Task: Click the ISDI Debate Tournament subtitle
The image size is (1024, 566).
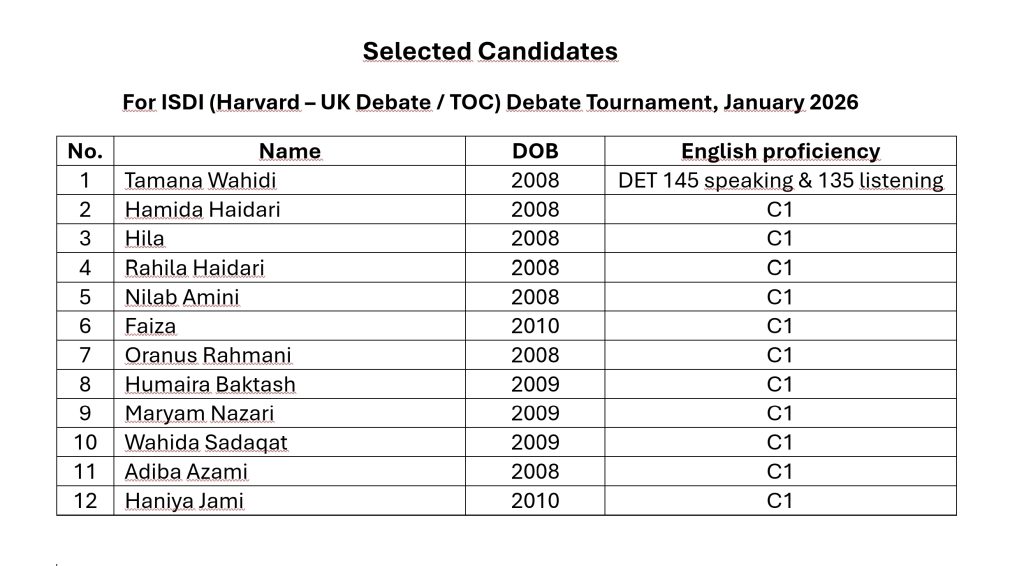Action: 490,102
